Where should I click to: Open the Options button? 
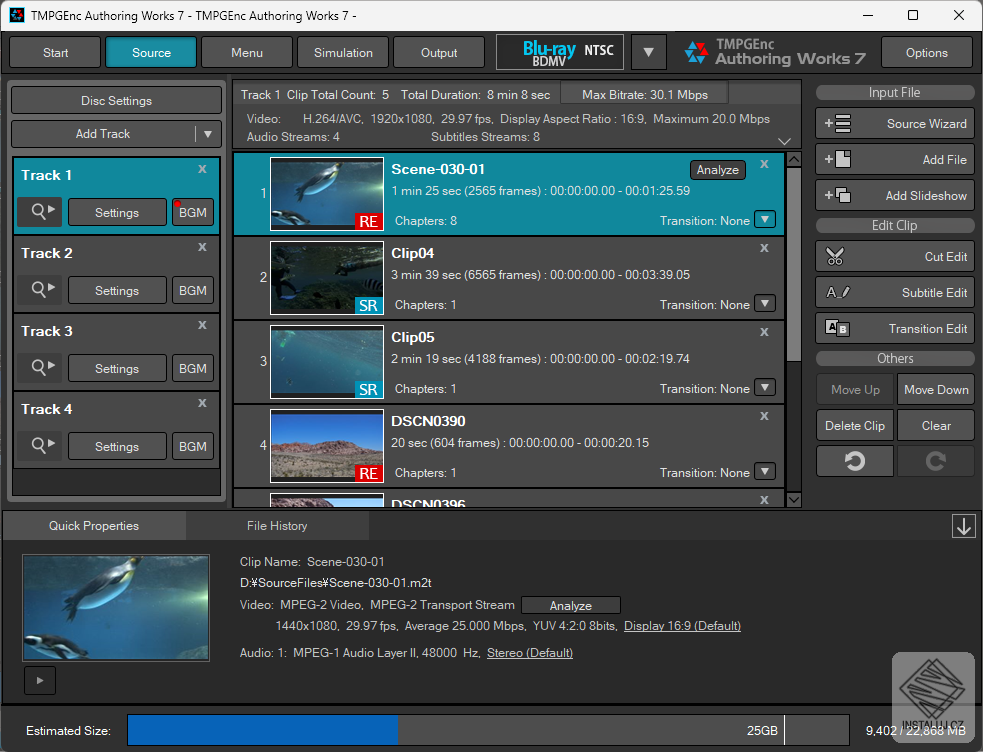[x=927, y=52]
